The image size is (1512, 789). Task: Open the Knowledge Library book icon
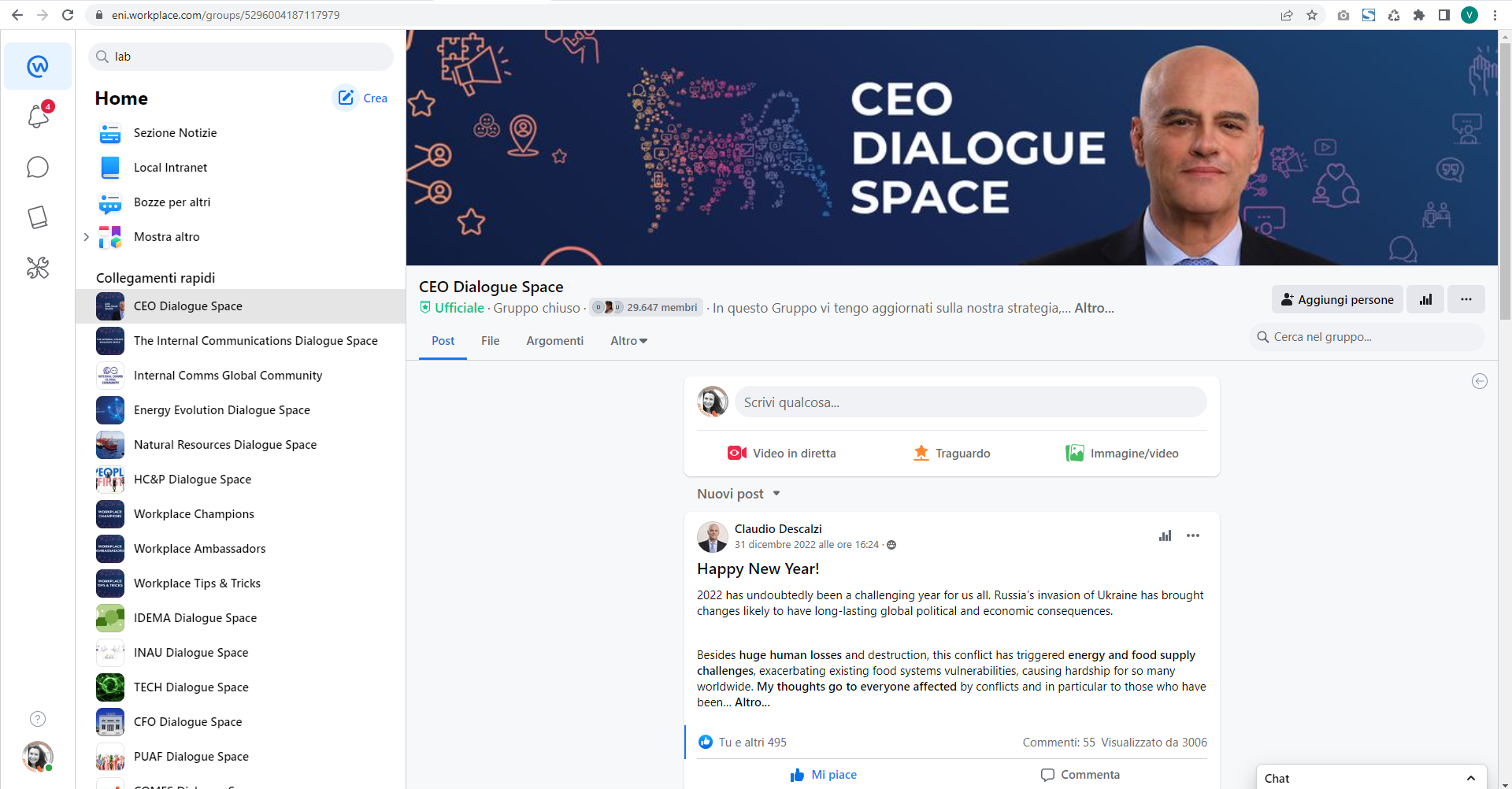38,217
